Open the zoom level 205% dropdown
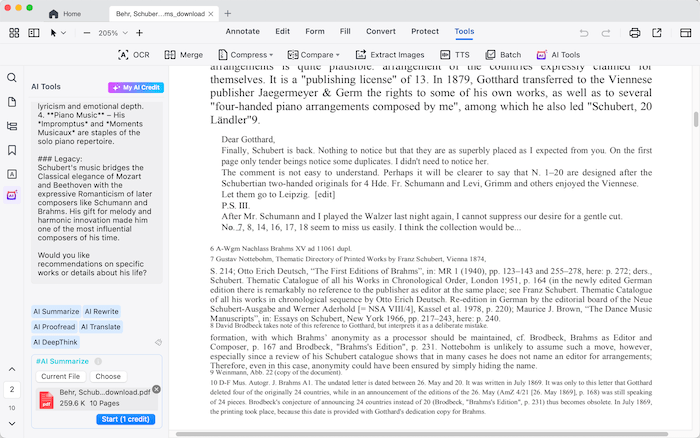Image resolution: width=700 pixels, height=438 pixels. tap(112, 33)
